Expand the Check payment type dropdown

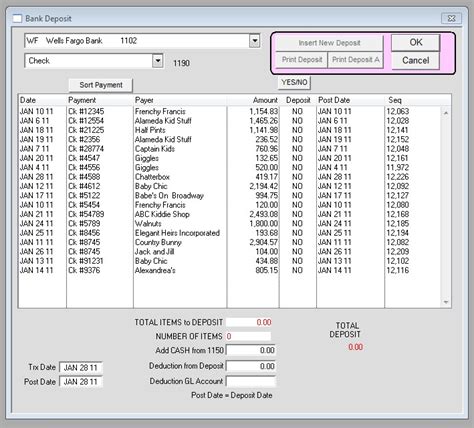pyautogui.click(x=158, y=61)
